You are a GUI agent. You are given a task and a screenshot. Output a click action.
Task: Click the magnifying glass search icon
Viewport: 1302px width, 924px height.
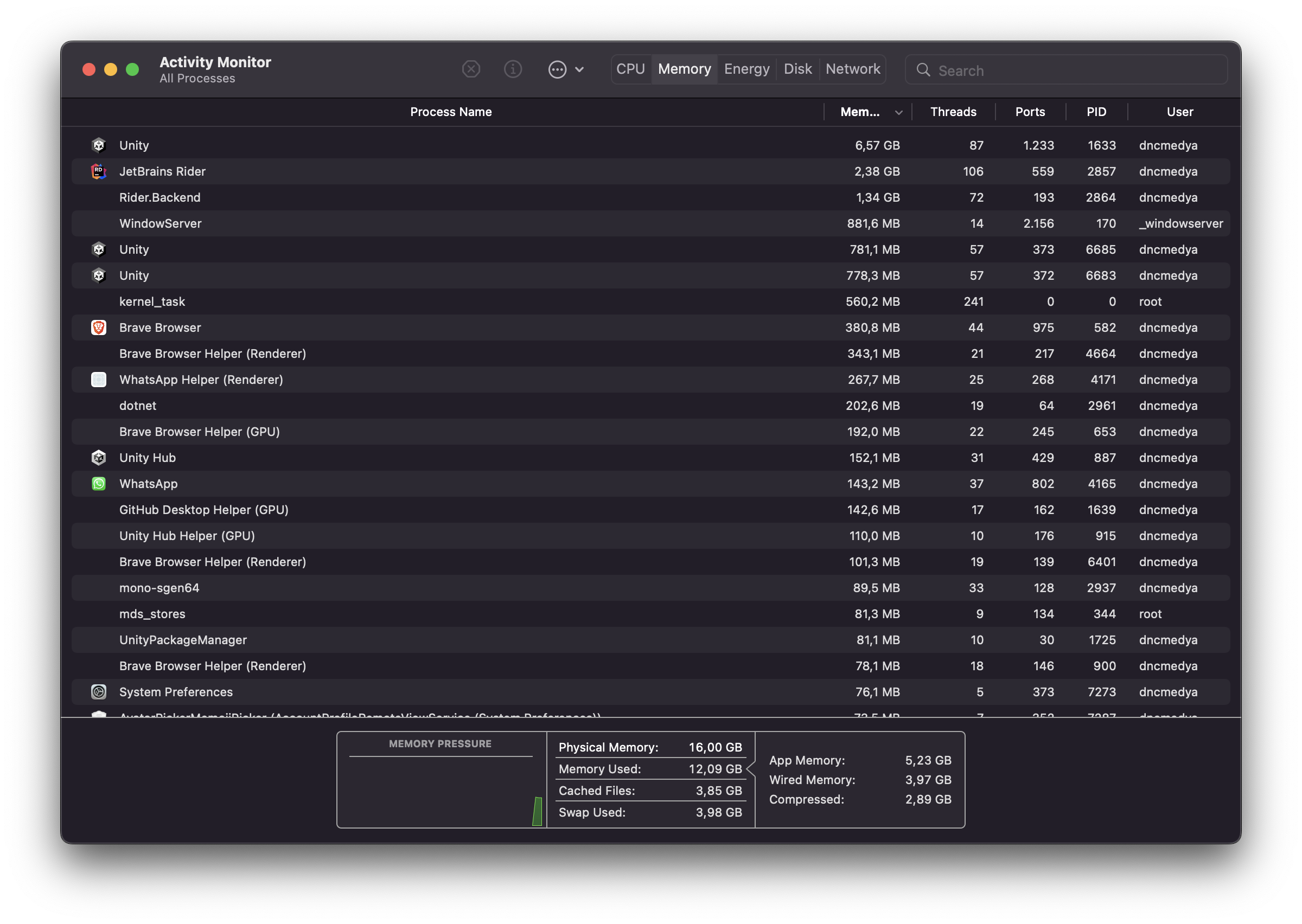923,70
